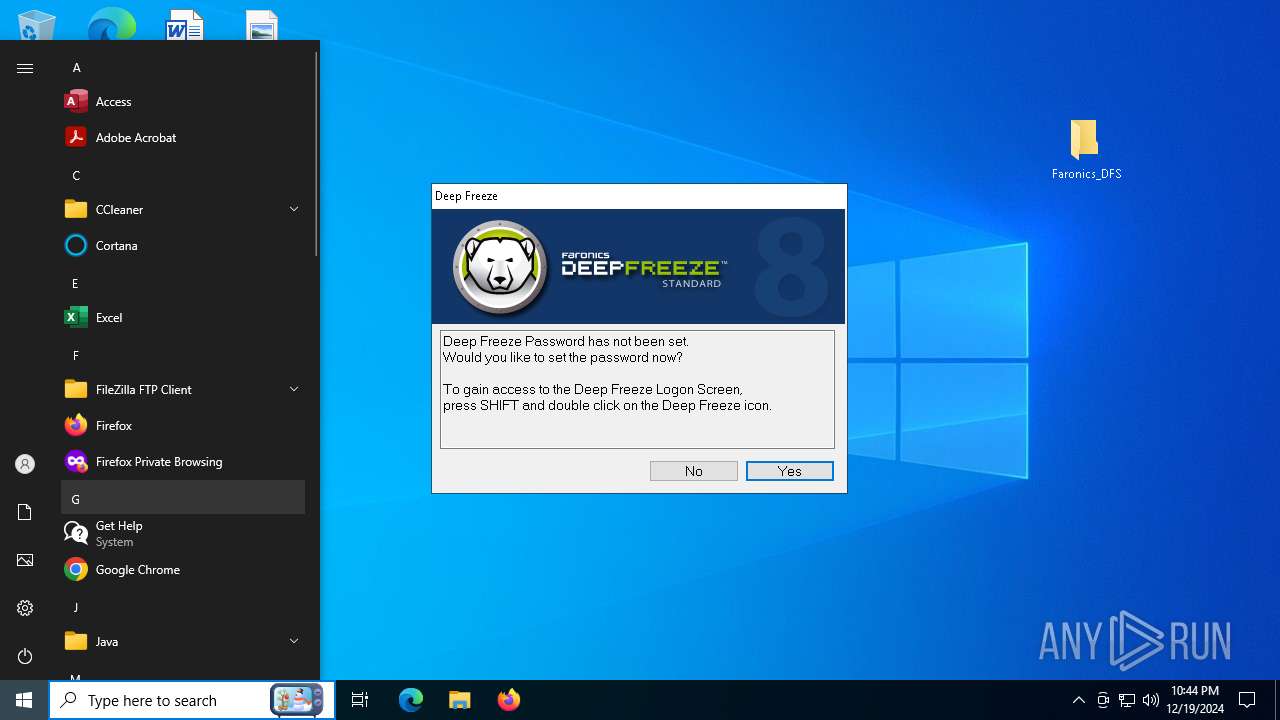Open Documents from Start sidebar
This screenshot has width=1280, height=720.
(x=25, y=512)
